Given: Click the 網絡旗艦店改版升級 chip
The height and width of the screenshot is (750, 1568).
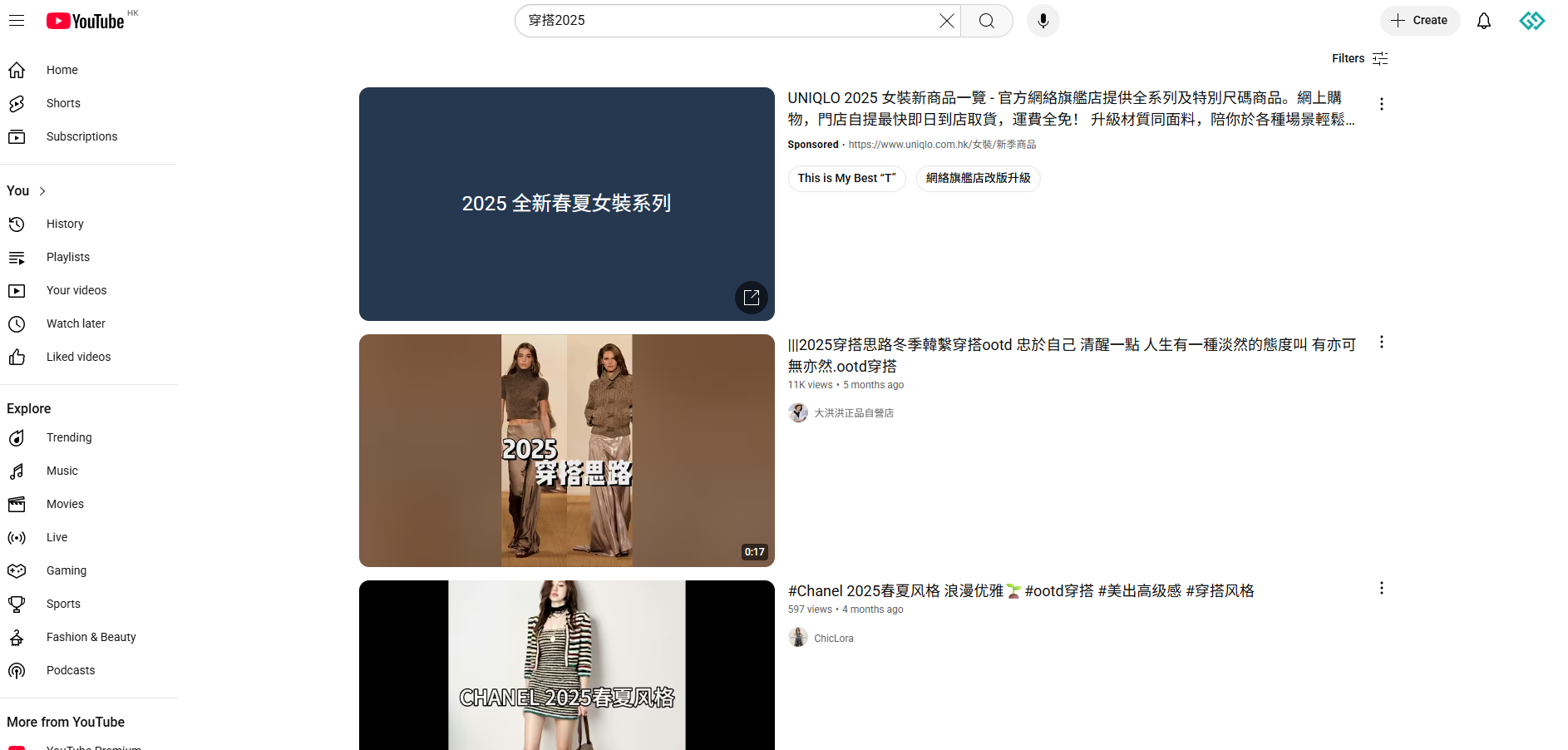Looking at the screenshot, I should [979, 178].
